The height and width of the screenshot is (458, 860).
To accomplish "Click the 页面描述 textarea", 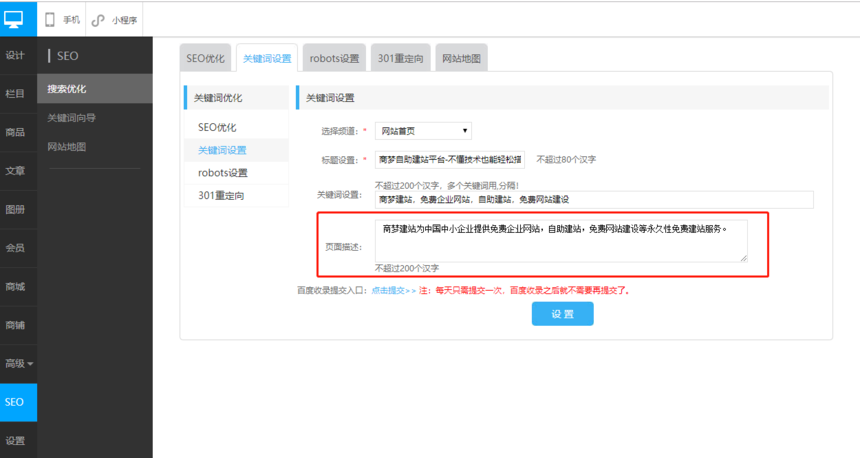I will pyautogui.click(x=561, y=241).
